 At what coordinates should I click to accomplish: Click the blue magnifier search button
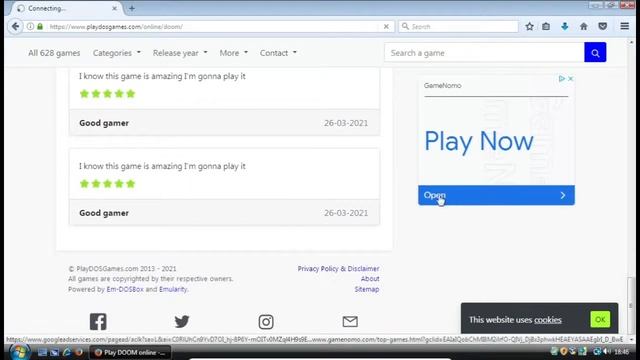tap(595, 53)
